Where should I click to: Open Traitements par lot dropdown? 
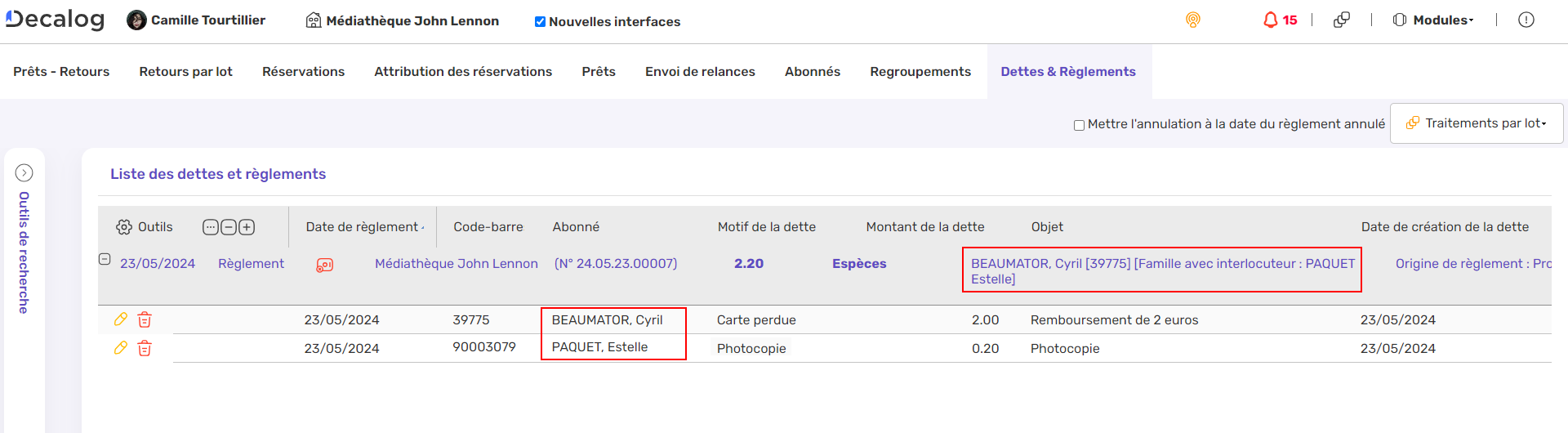[1477, 123]
